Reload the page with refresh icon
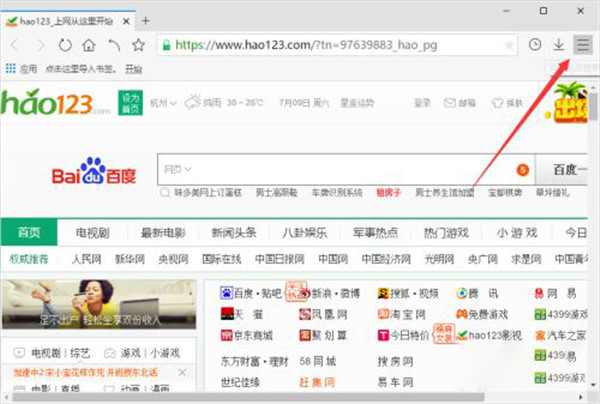The image size is (600, 404). click(65, 45)
